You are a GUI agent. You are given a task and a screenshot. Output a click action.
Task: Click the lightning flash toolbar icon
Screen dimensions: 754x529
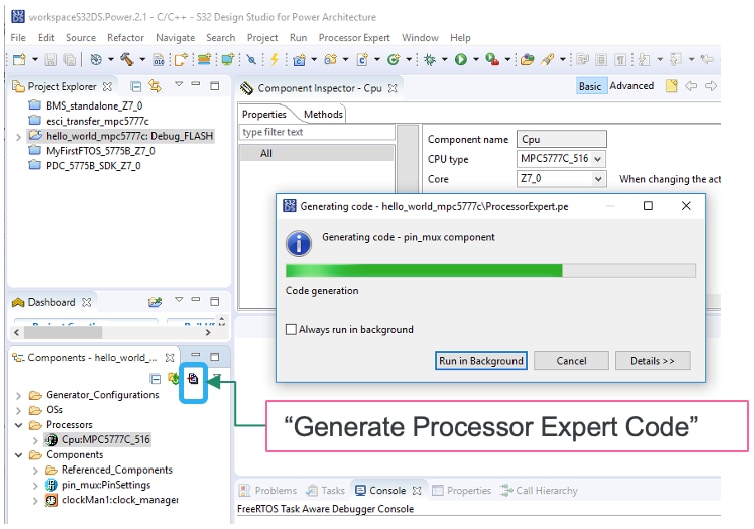(x=275, y=60)
